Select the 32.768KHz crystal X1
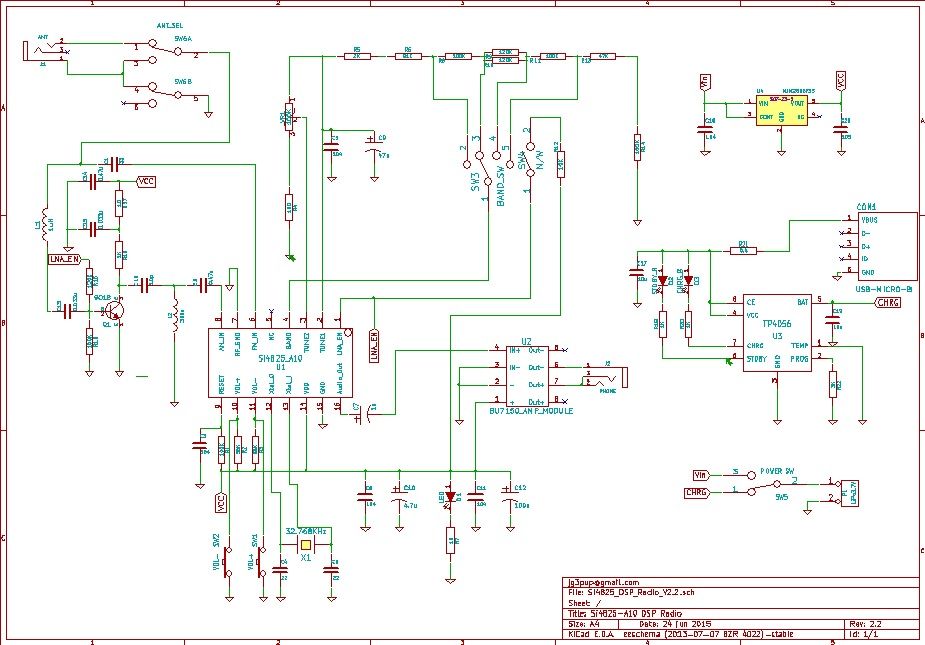925x645 pixels. coord(305,543)
